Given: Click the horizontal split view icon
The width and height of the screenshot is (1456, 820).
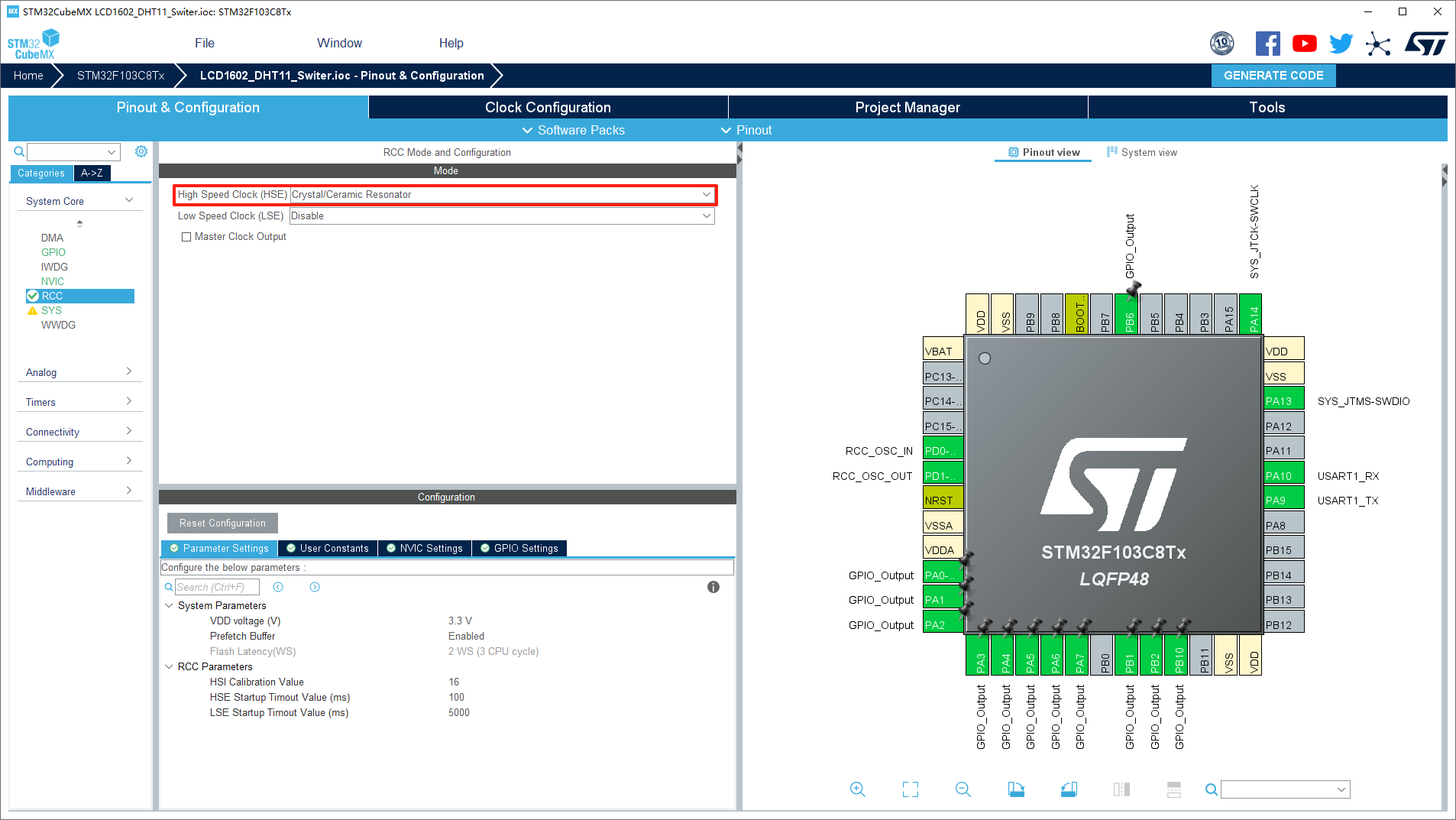Looking at the screenshot, I should tap(1174, 789).
